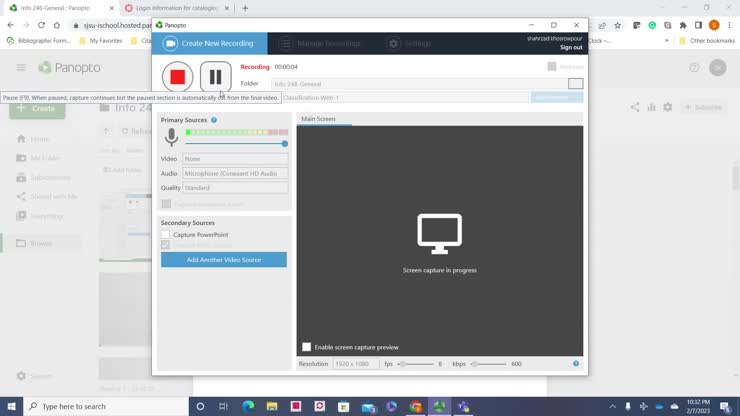Expand the Quality Standard dropdown

point(235,188)
